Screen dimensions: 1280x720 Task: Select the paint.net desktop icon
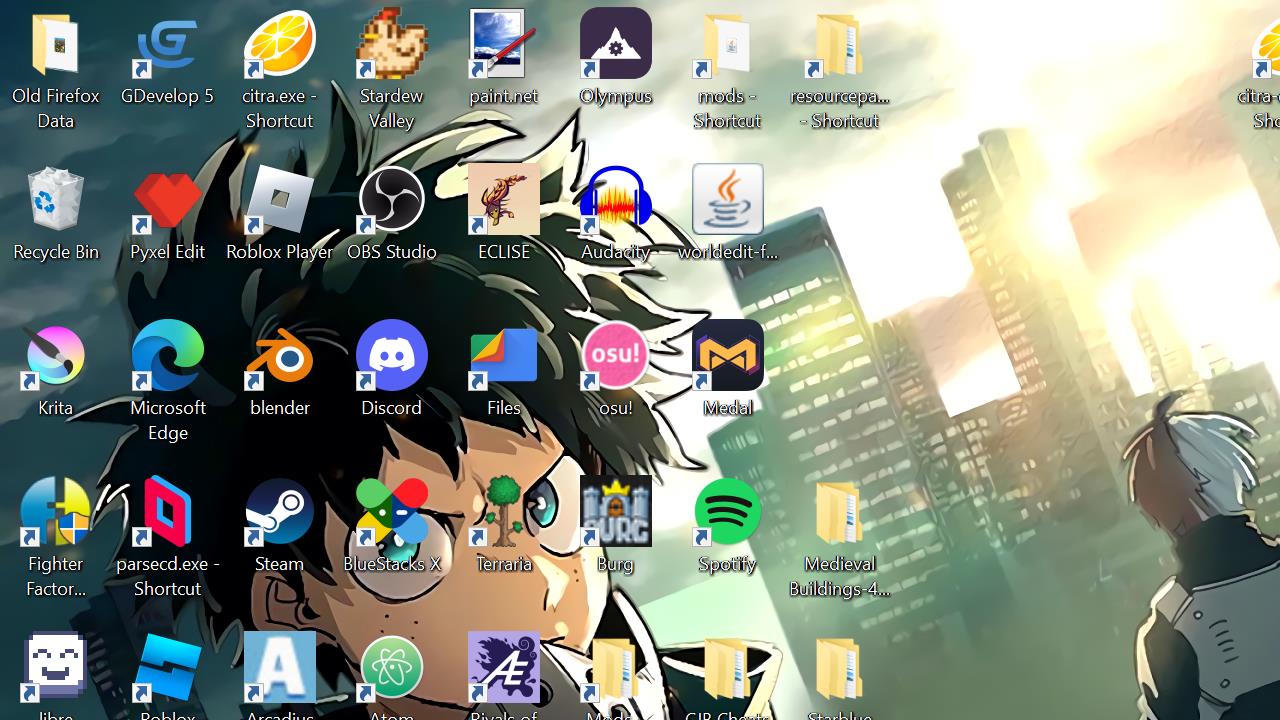504,45
